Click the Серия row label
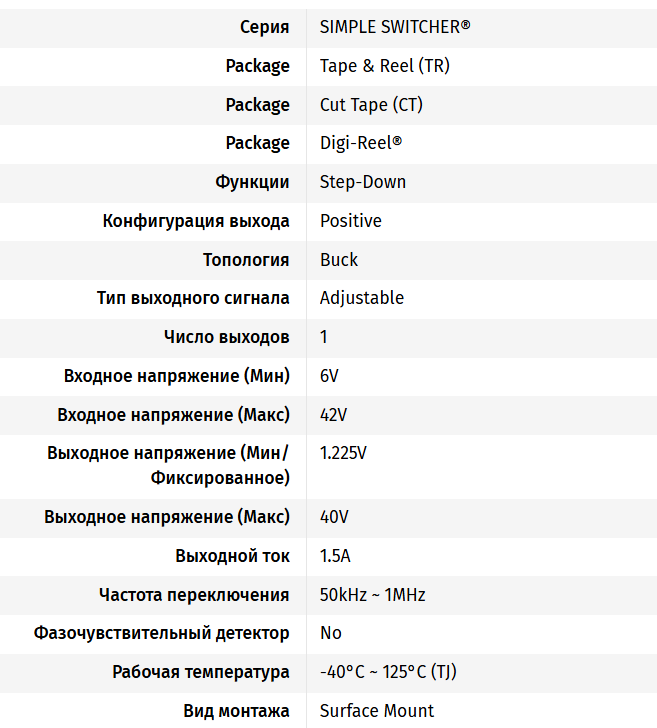 tap(265, 27)
